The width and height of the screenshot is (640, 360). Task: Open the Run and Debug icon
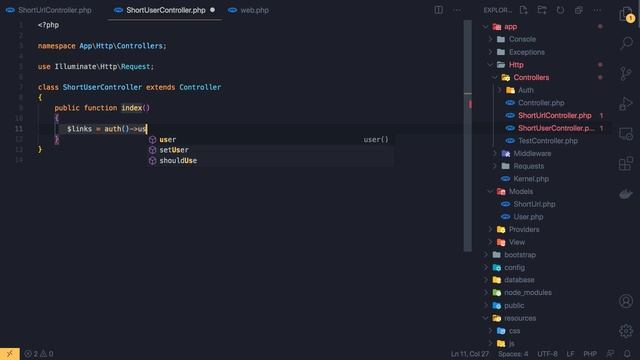(626, 104)
